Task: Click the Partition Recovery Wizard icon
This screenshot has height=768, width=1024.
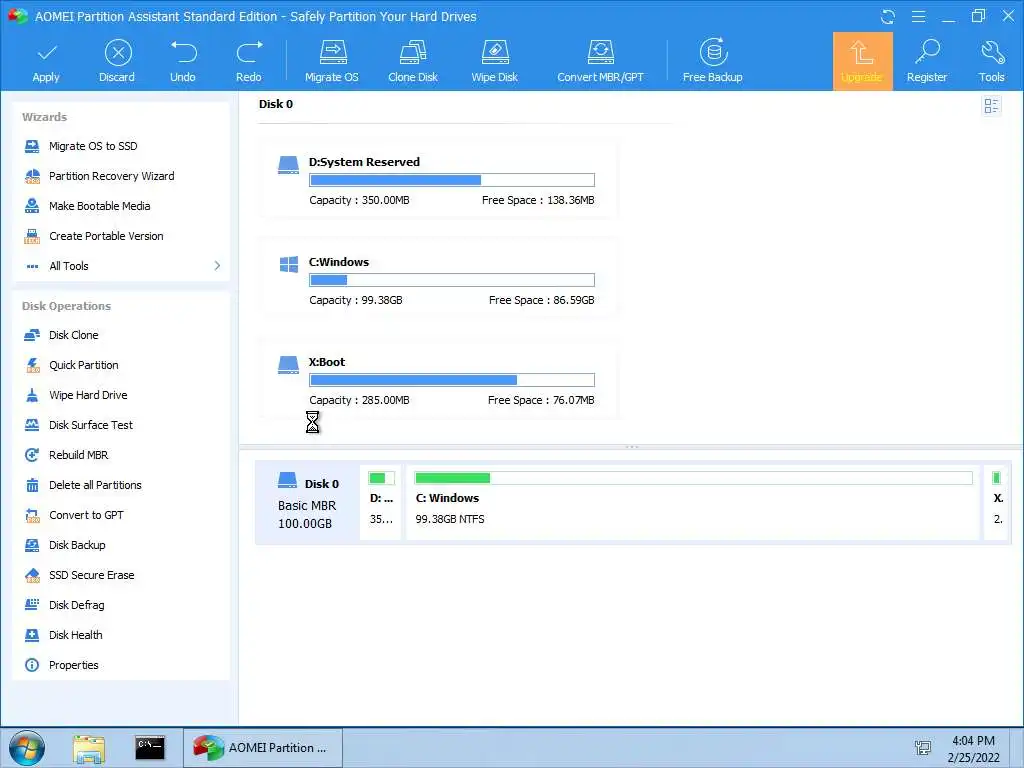Action: click(32, 176)
